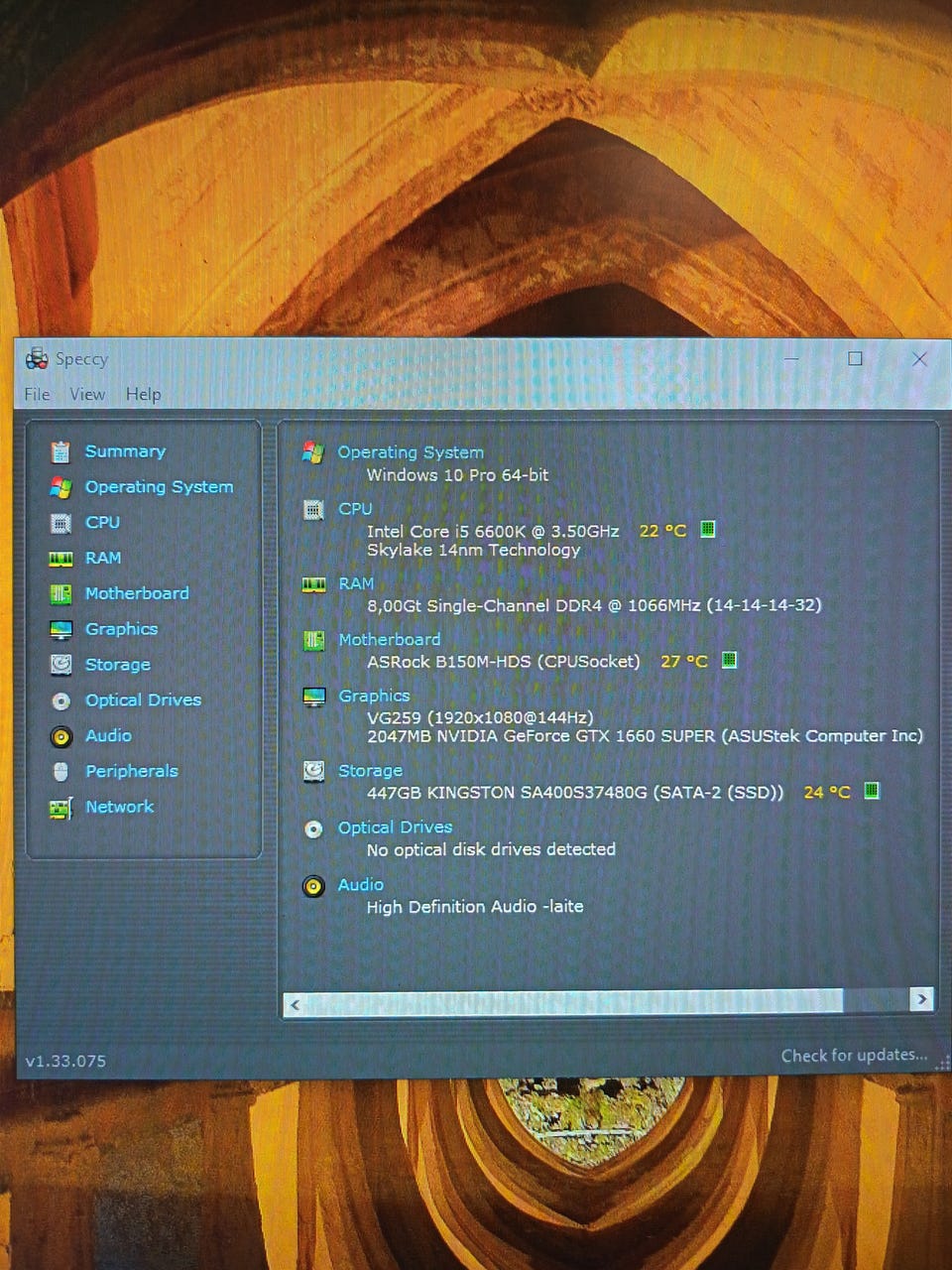Click the Storage icon in summary pane
Image resolution: width=952 pixels, height=1270 pixels.
313,771
